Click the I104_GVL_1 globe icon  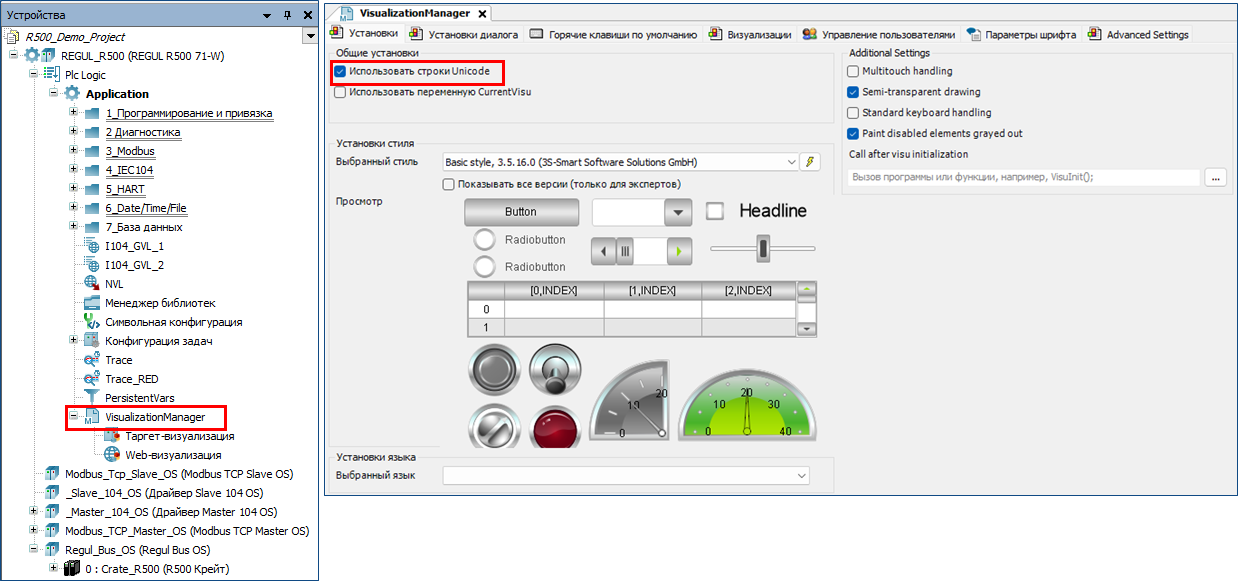[92, 246]
